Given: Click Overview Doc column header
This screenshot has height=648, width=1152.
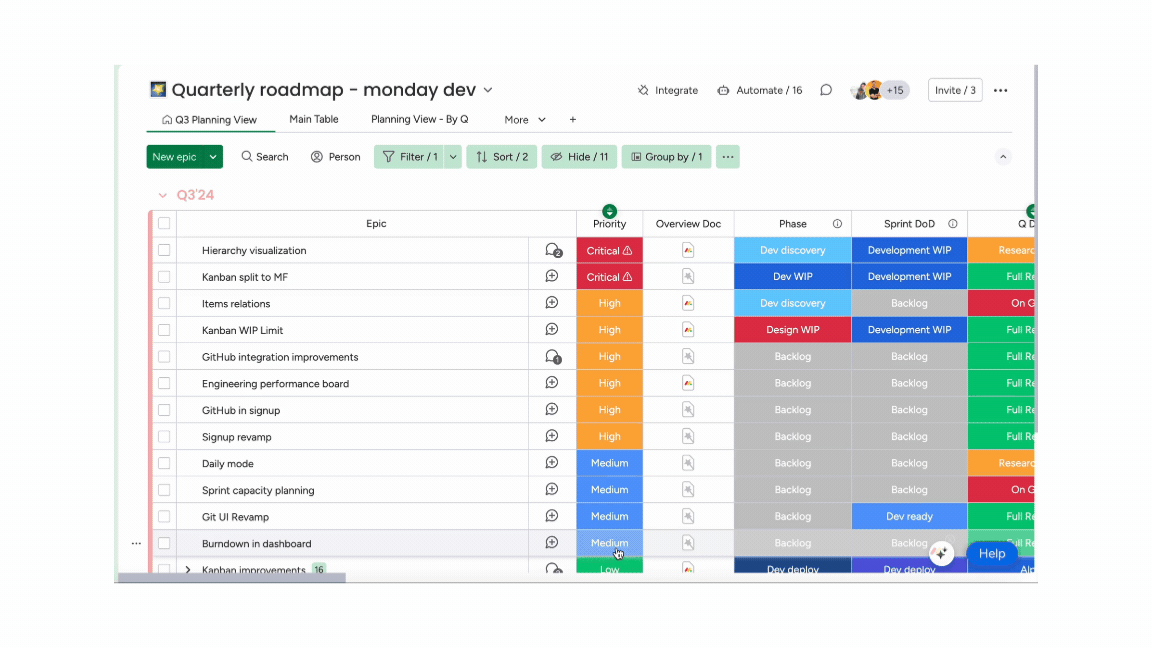Looking at the screenshot, I should coord(688,224).
